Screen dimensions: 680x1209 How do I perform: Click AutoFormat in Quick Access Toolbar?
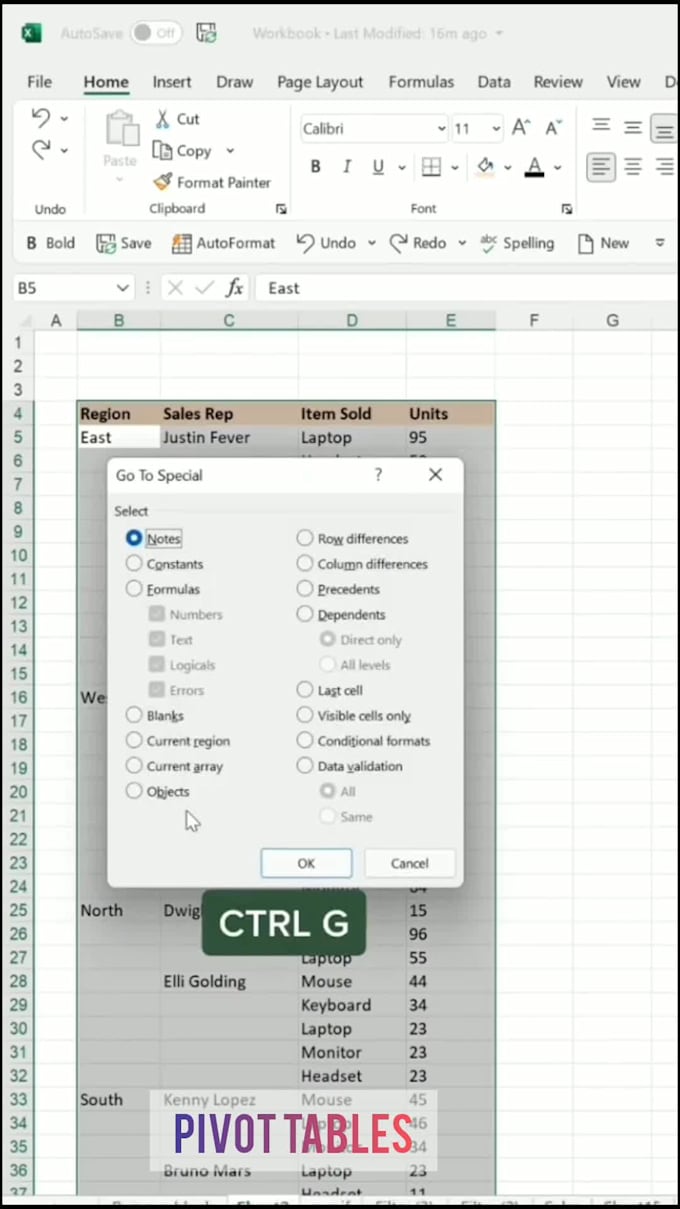pyautogui.click(x=223, y=243)
